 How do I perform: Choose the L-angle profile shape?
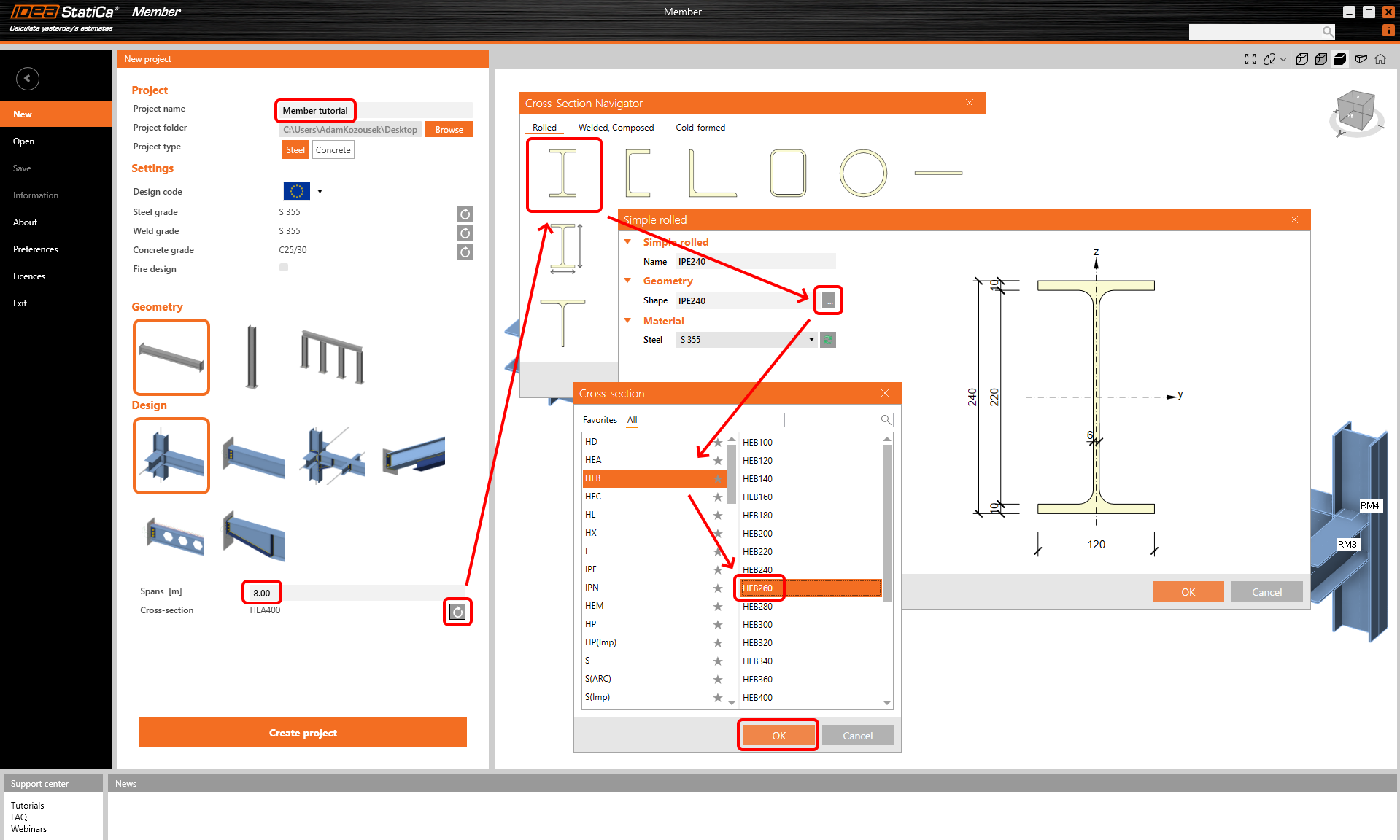(x=713, y=174)
